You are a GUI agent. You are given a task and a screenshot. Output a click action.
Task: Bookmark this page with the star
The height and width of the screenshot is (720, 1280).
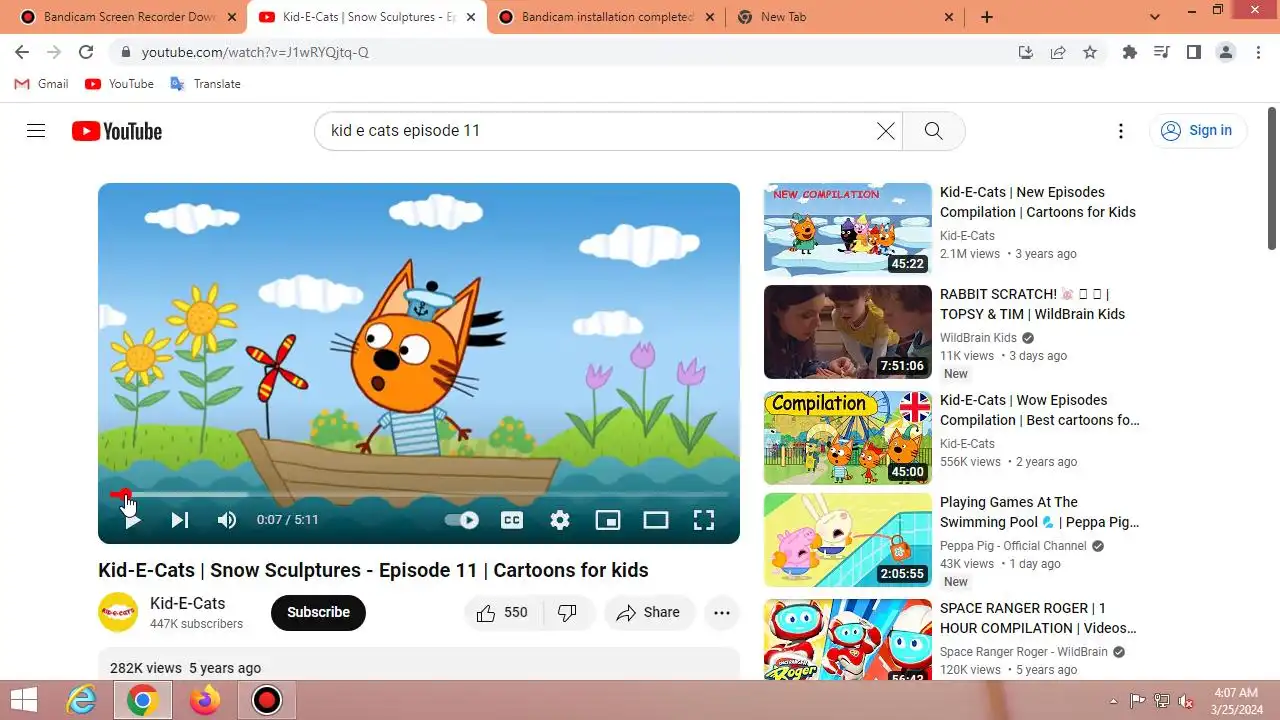[x=1090, y=52]
